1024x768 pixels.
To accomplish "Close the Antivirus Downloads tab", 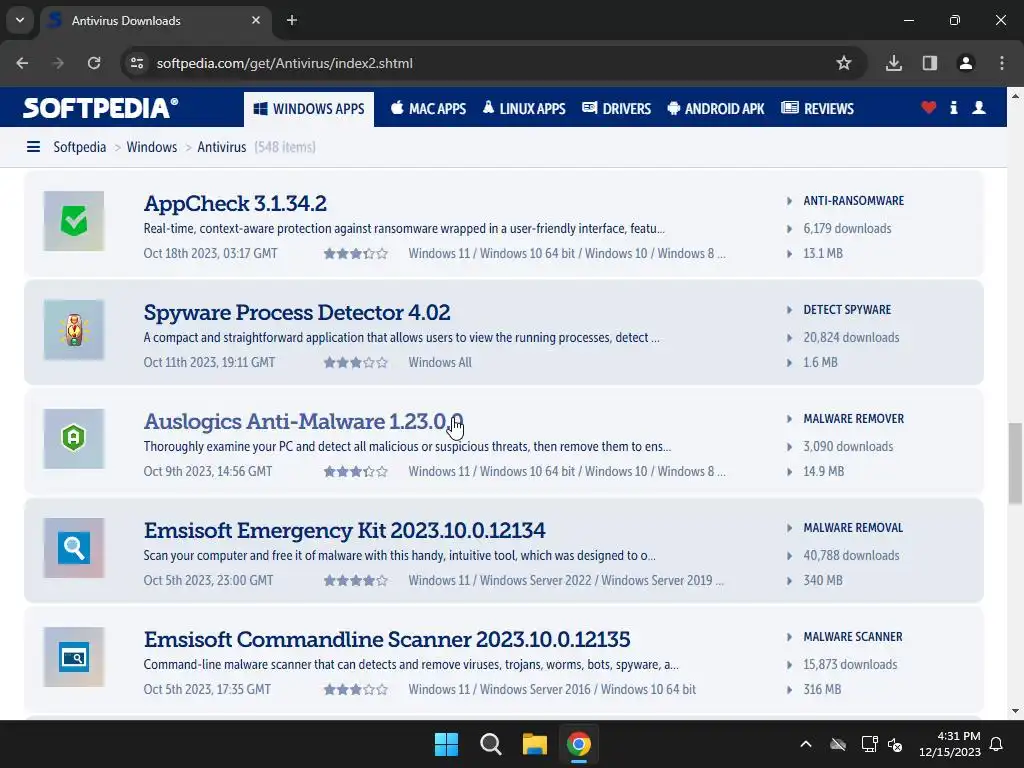I will tap(256, 20).
